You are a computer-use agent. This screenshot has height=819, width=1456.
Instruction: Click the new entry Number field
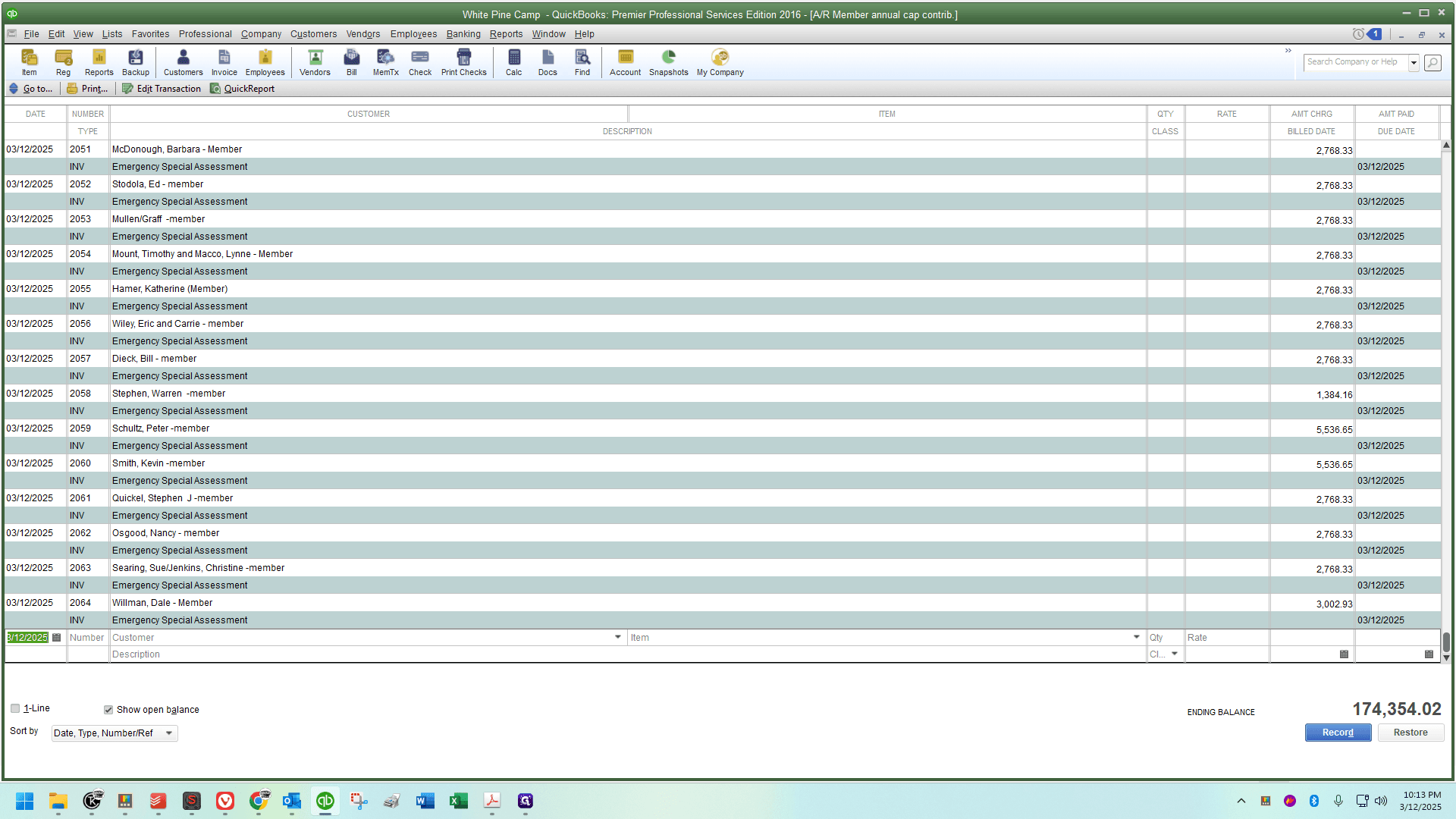pyautogui.click(x=88, y=638)
